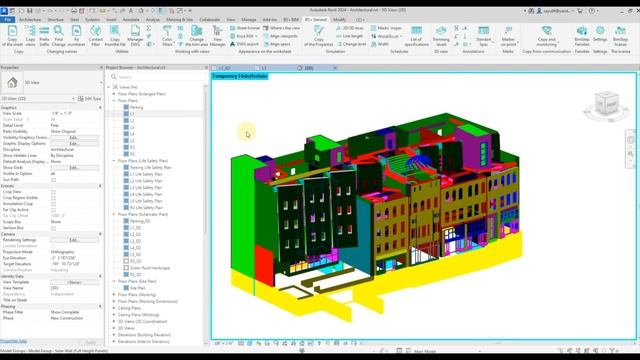
Task: Open BimStep Families icon
Action: tap(582, 35)
